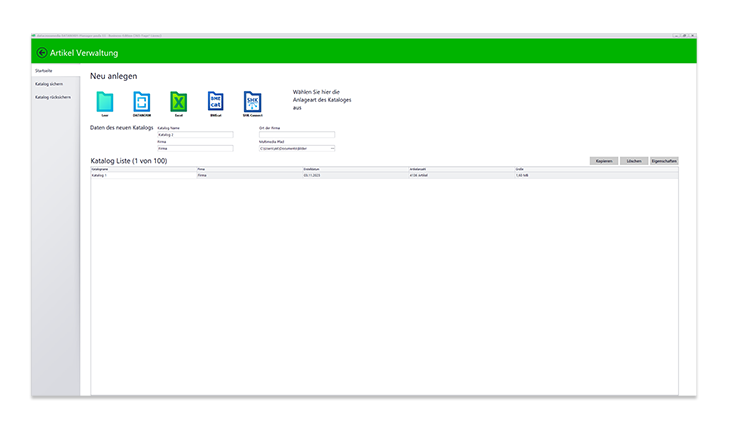Focus the Katalog Name input field

point(195,135)
